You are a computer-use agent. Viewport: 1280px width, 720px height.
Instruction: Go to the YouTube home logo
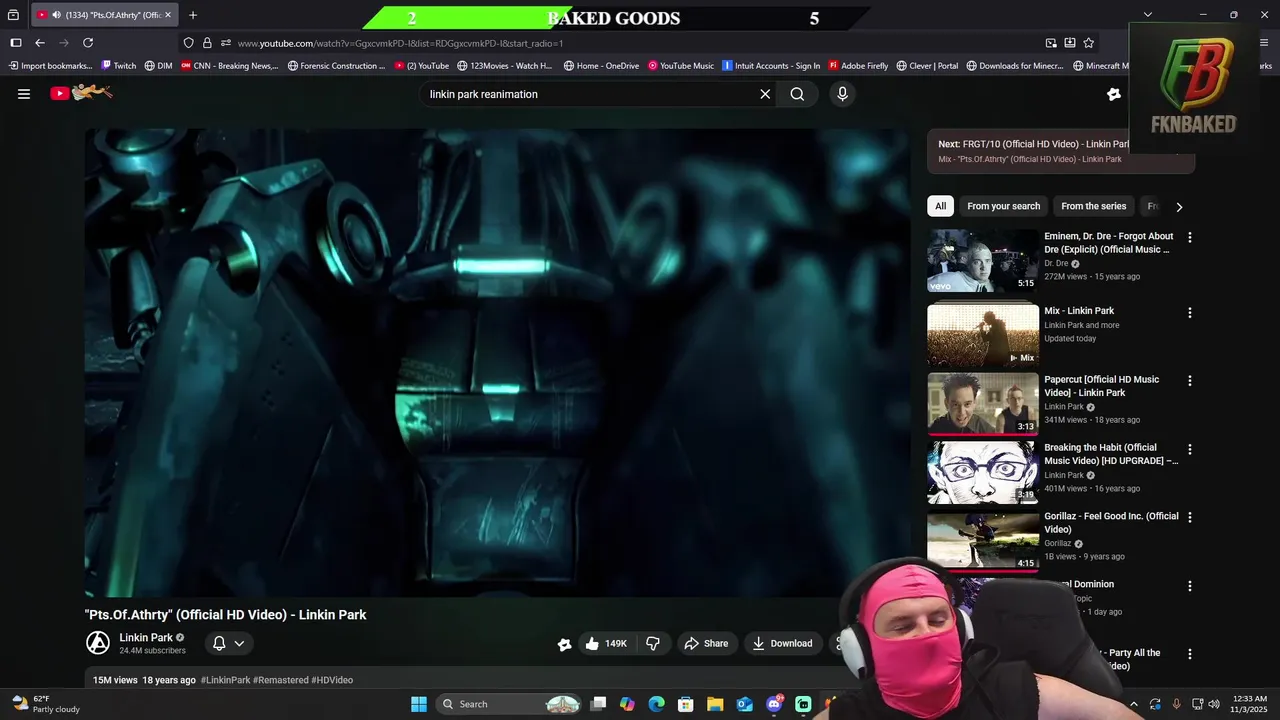click(x=81, y=93)
